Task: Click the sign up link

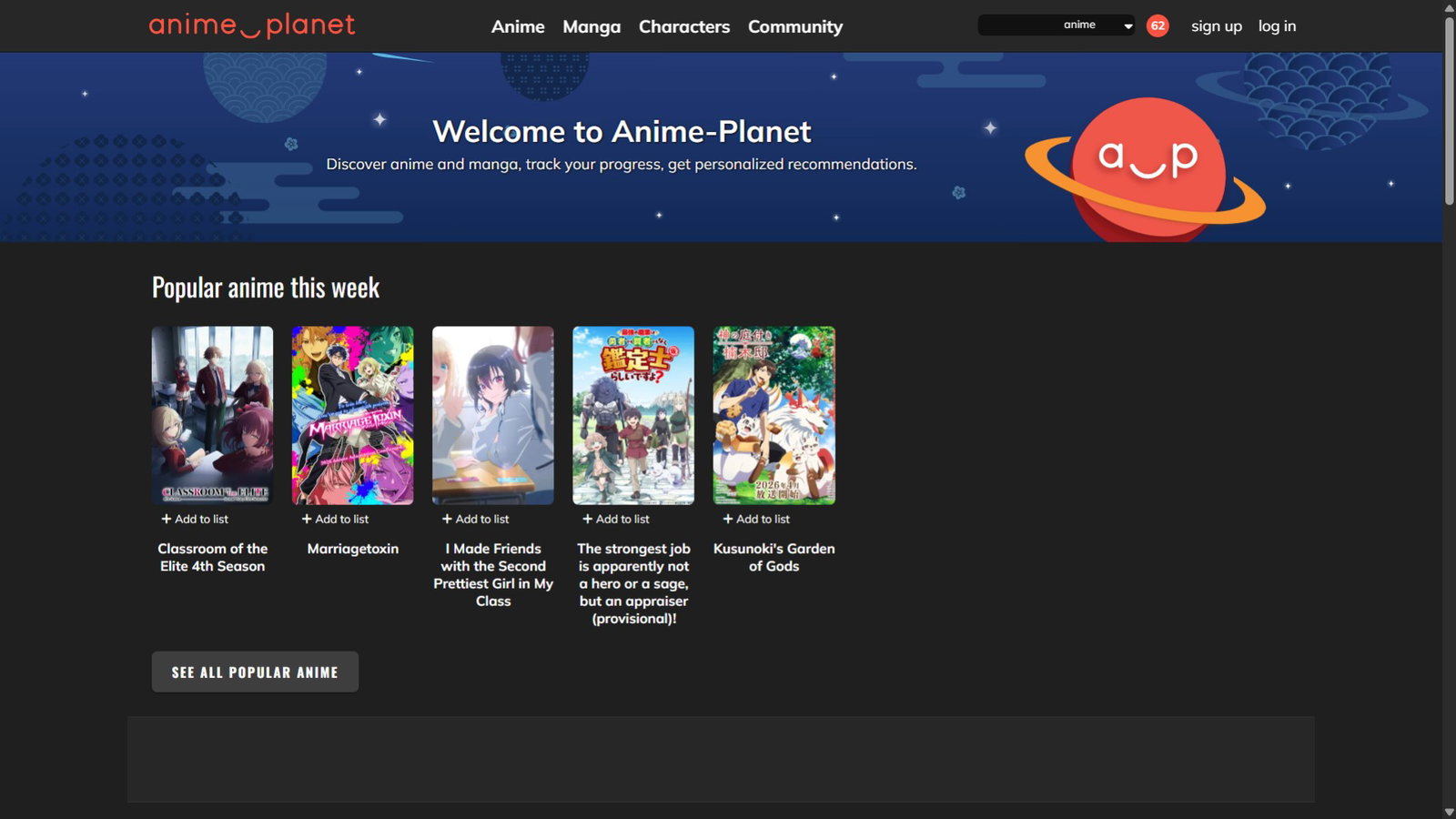Action: 1217,26
